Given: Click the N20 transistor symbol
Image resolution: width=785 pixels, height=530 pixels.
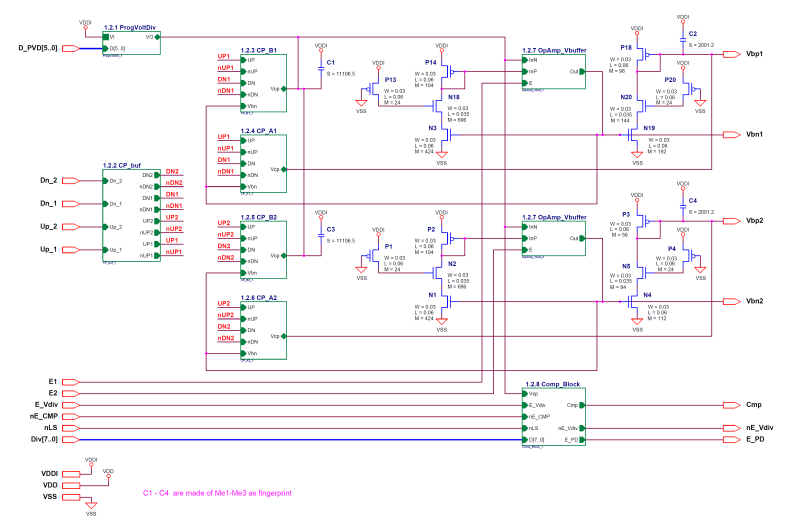Looking at the screenshot, I should coord(642,106).
